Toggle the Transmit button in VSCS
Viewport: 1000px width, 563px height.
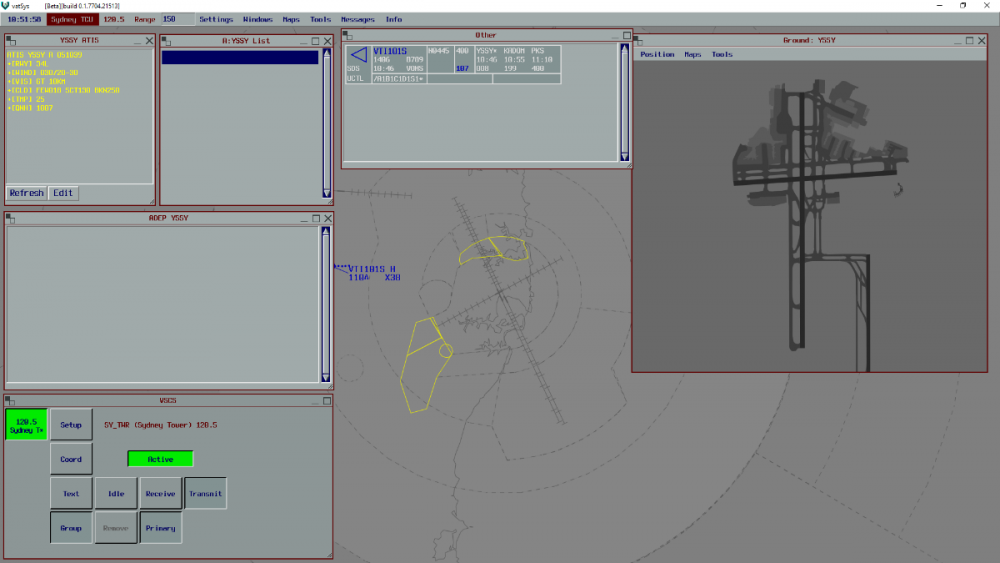click(x=205, y=493)
